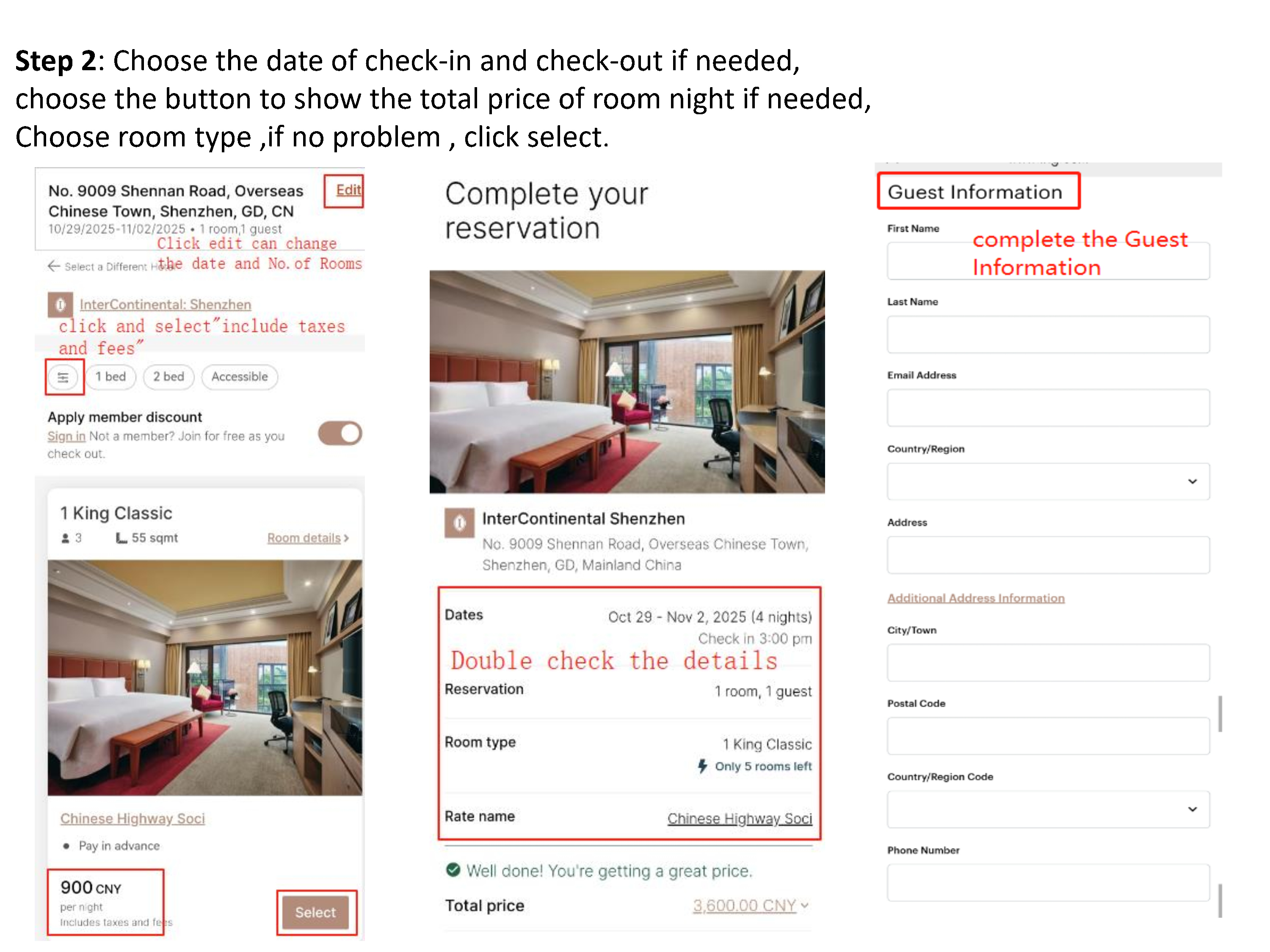Click the reservation hotel room image
This screenshot has width=1270, height=952.
[x=627, y=382]
